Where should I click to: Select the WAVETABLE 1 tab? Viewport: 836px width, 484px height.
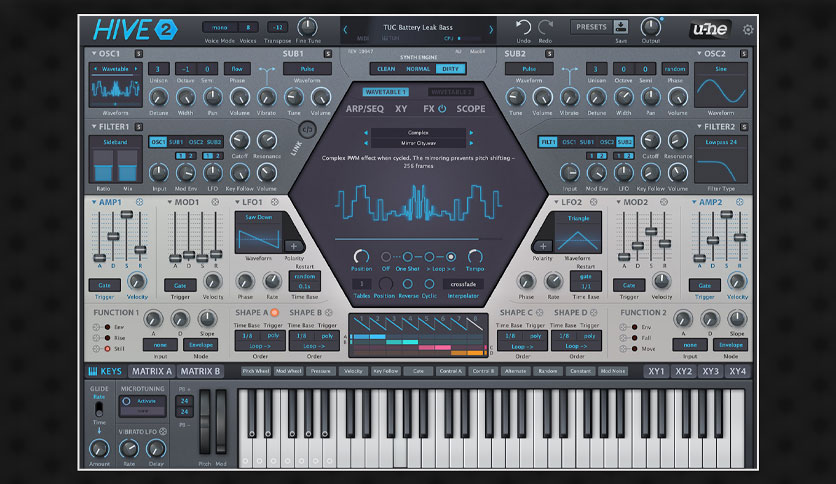[x=385, y=92]
